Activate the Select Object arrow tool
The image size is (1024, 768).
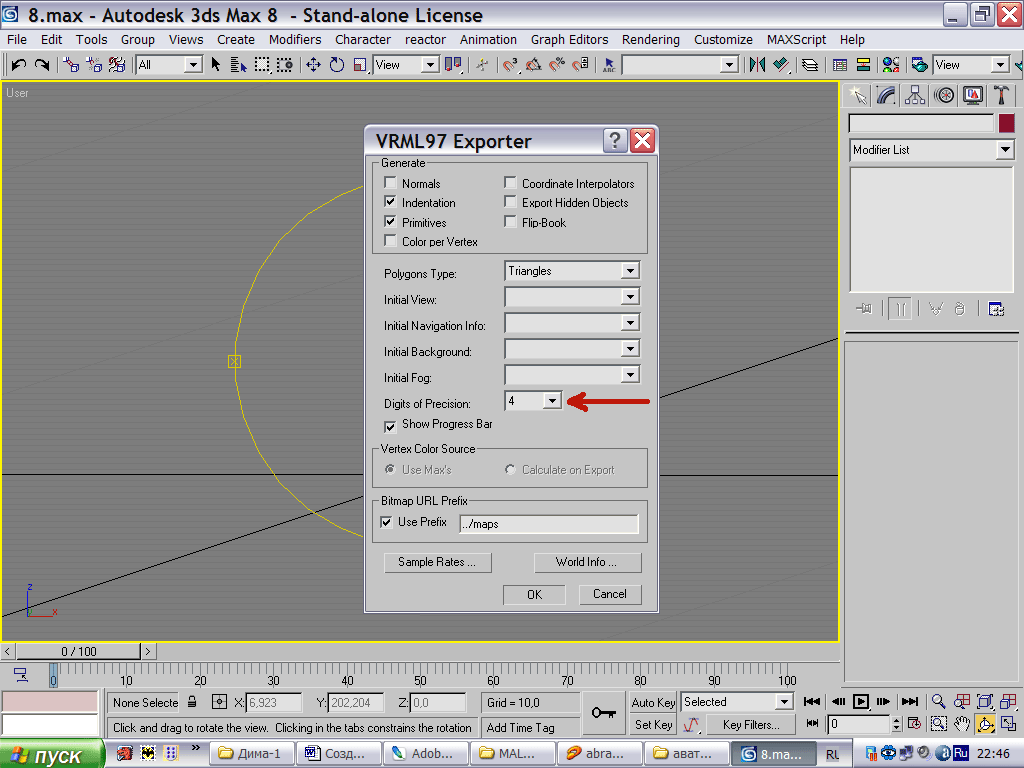(x=216, y=65)
